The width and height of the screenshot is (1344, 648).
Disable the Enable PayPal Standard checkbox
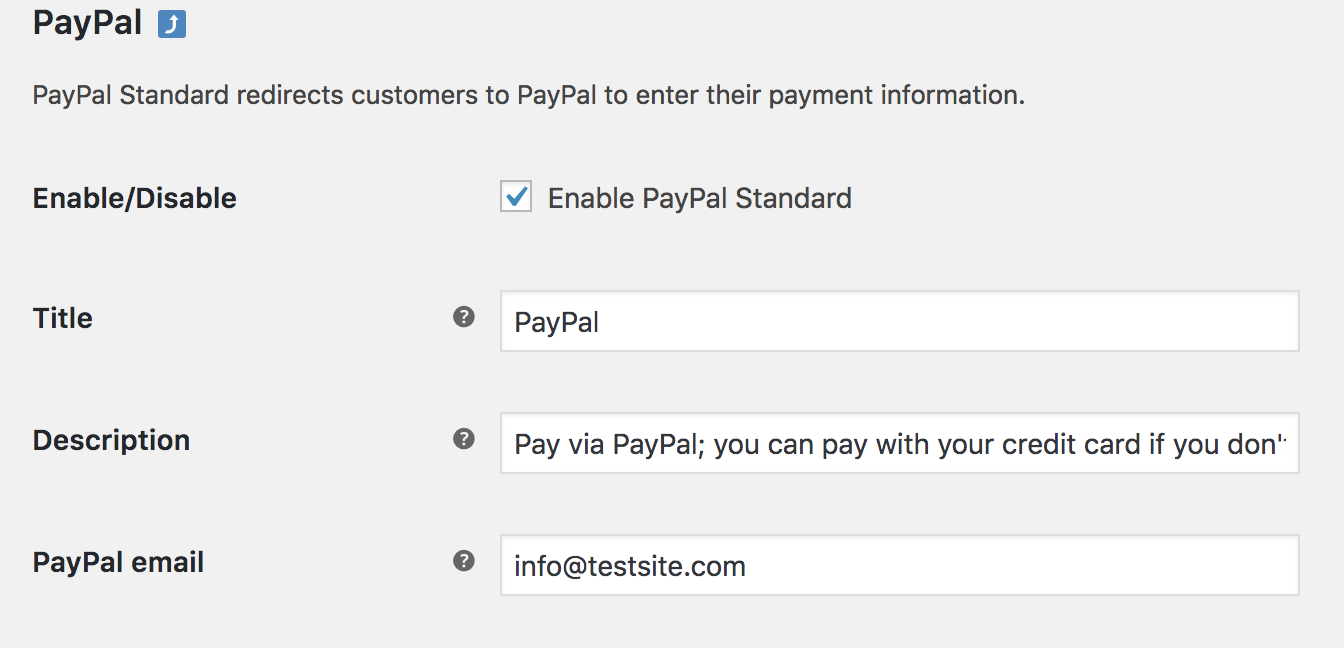(515, 197)
